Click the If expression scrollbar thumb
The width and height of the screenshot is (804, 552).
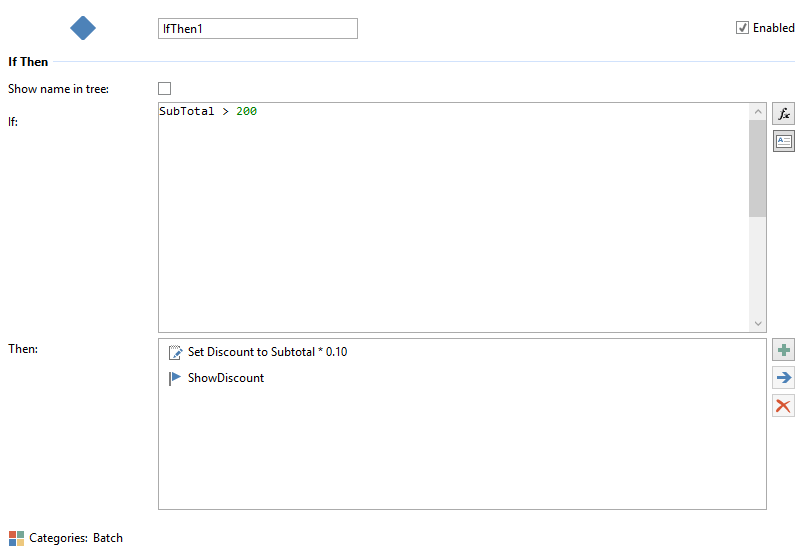click(x=757, y=170)
